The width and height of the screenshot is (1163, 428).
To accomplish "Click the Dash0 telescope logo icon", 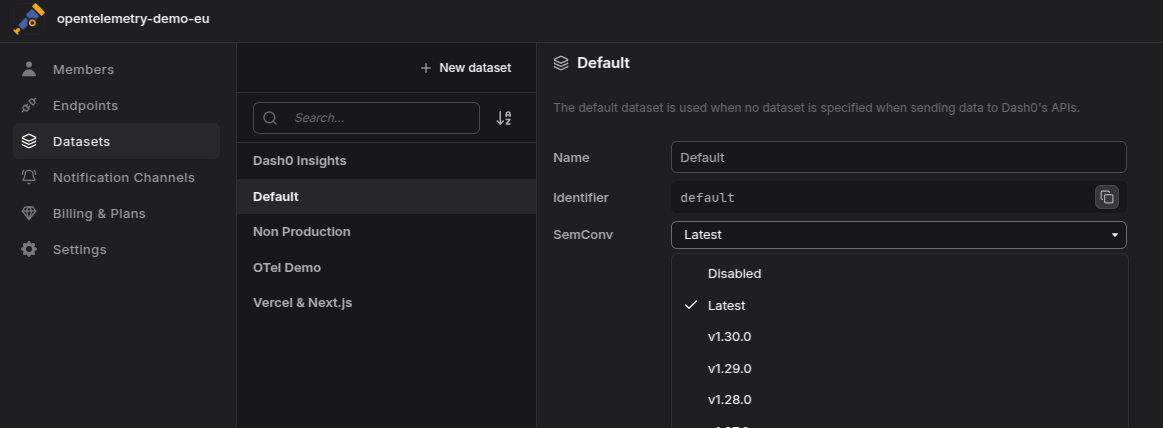I will pos(29,19).
